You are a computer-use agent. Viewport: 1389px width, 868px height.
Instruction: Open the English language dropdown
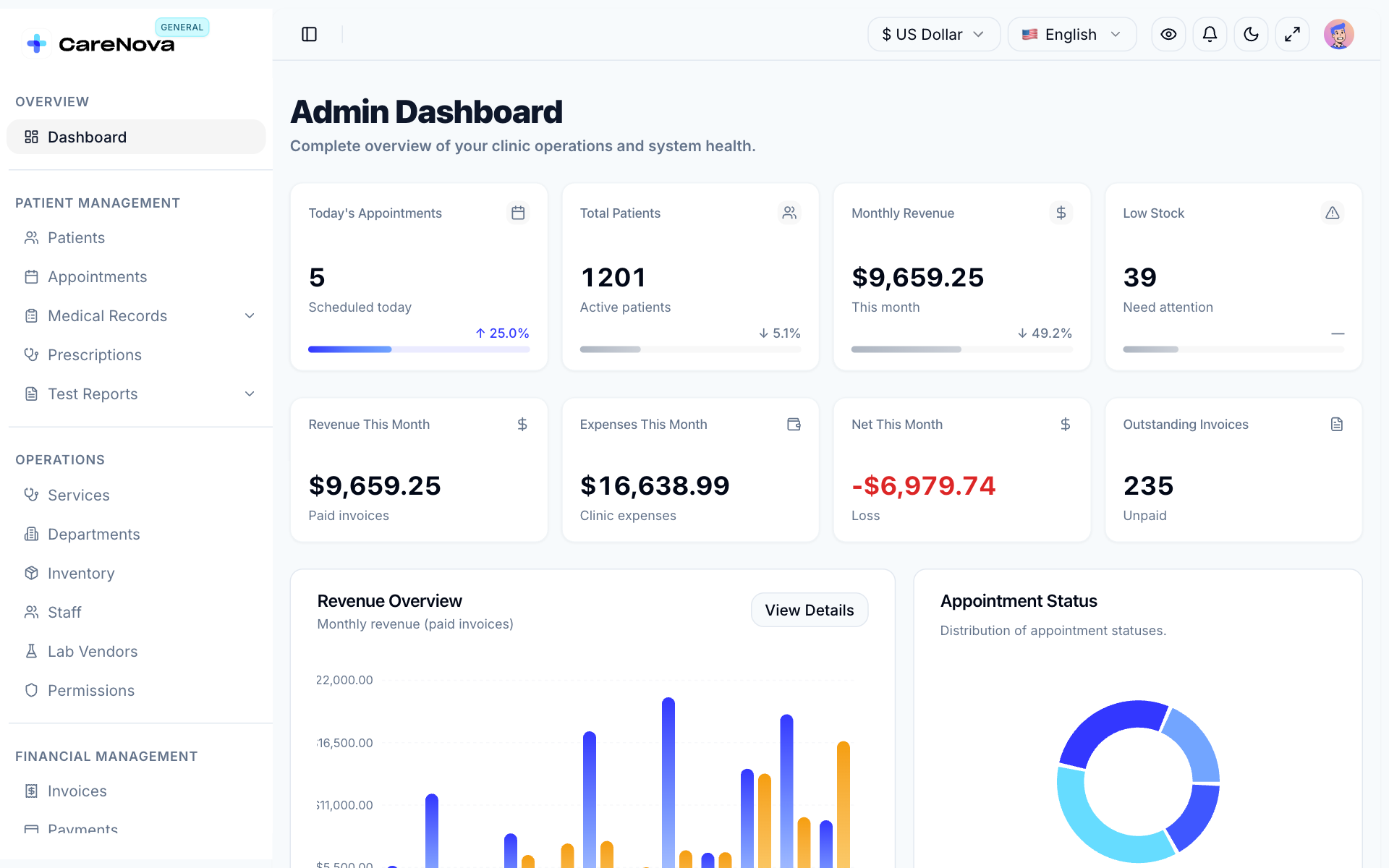pyautogui.click(x=1072, y=34)
